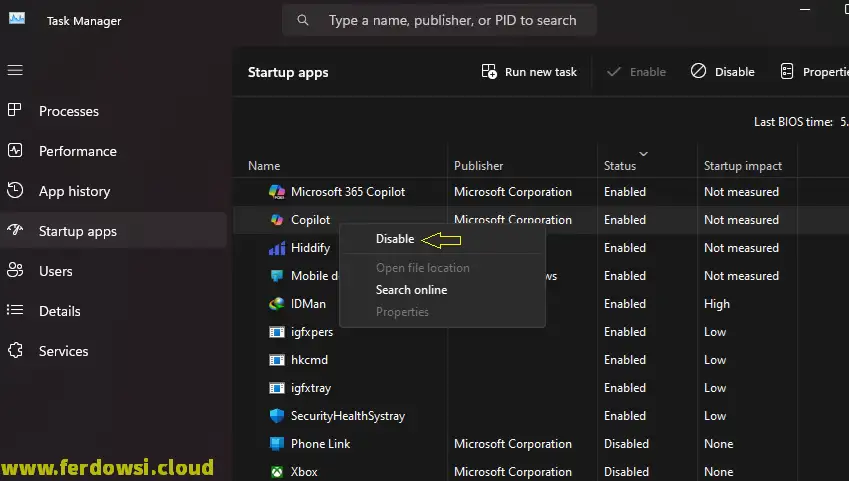The height and width of the screenshot is (481, 849).
Task: Click the Processes sidebar icon
Action: click(15, 110)
